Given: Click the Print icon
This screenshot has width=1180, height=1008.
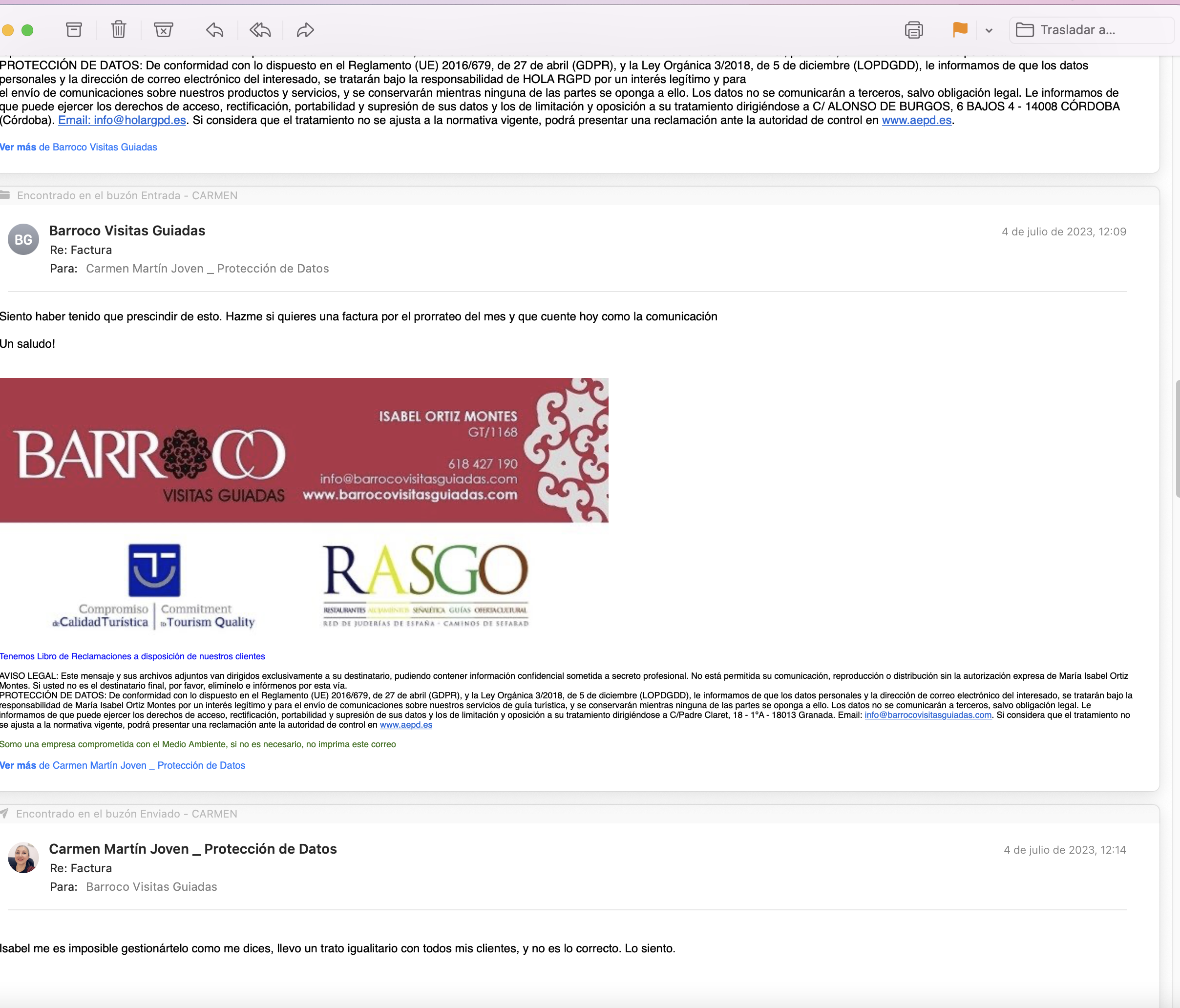Looking at the screenshot, I should pos(913,30).
